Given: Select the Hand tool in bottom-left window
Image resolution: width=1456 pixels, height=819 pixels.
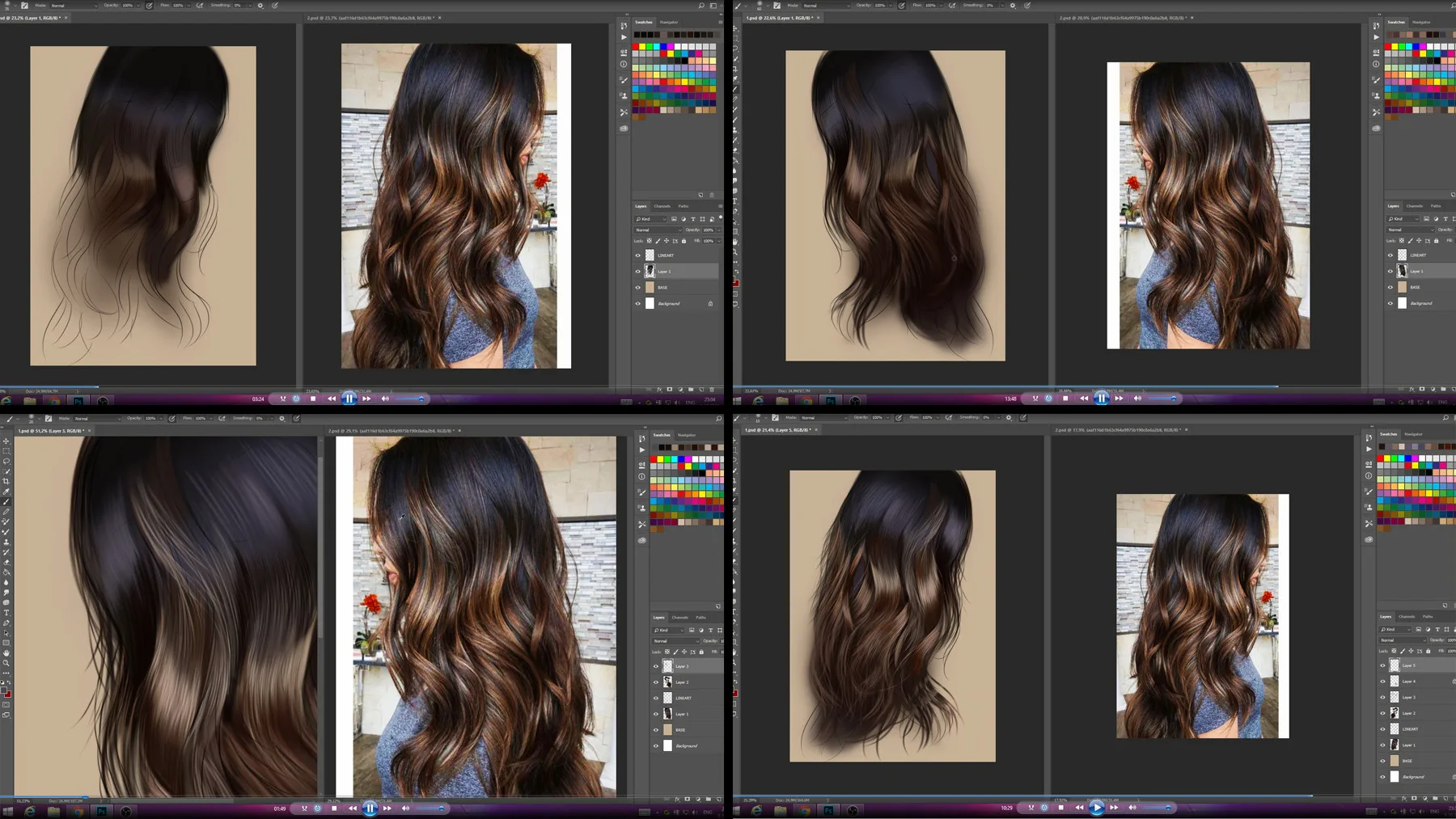Looking at the screenshot, I should point(6,652).
